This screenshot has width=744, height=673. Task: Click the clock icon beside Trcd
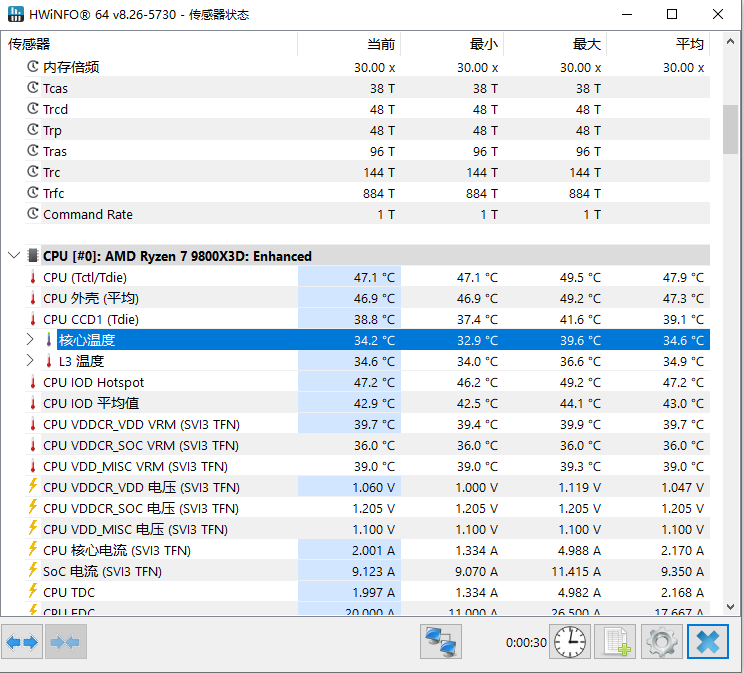(x=33, y=109)
